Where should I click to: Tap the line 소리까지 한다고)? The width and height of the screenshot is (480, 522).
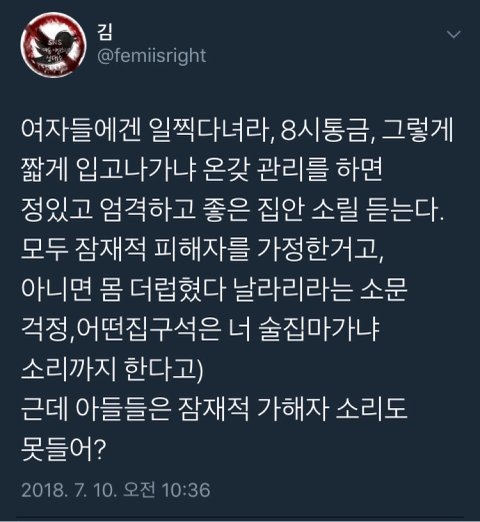coord(112,369)
